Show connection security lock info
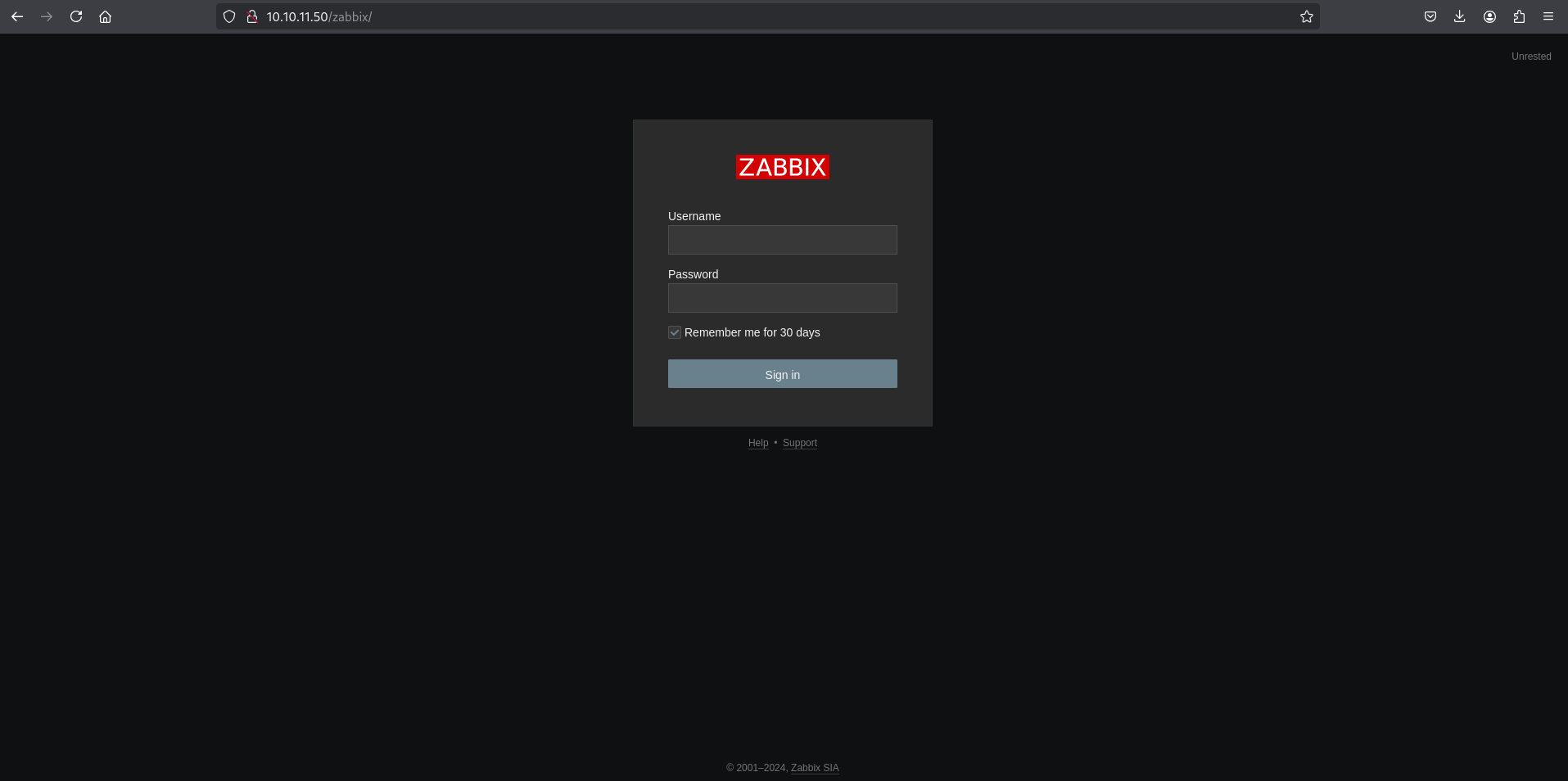The image size is (1568, 781). coord(252,16)
